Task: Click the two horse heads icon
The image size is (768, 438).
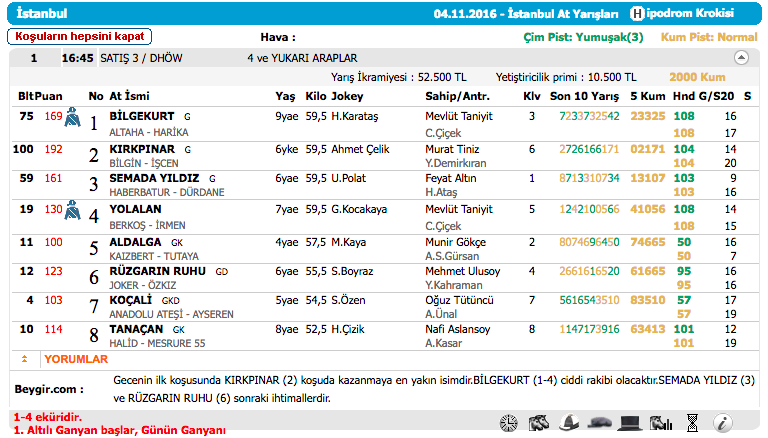Action: point(539,422)
